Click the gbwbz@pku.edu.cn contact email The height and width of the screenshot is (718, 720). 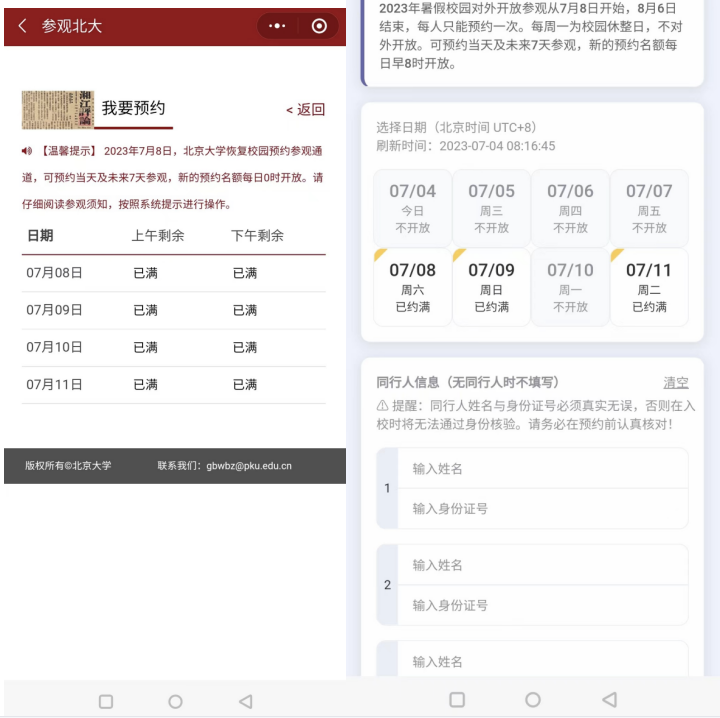[249, 466]
